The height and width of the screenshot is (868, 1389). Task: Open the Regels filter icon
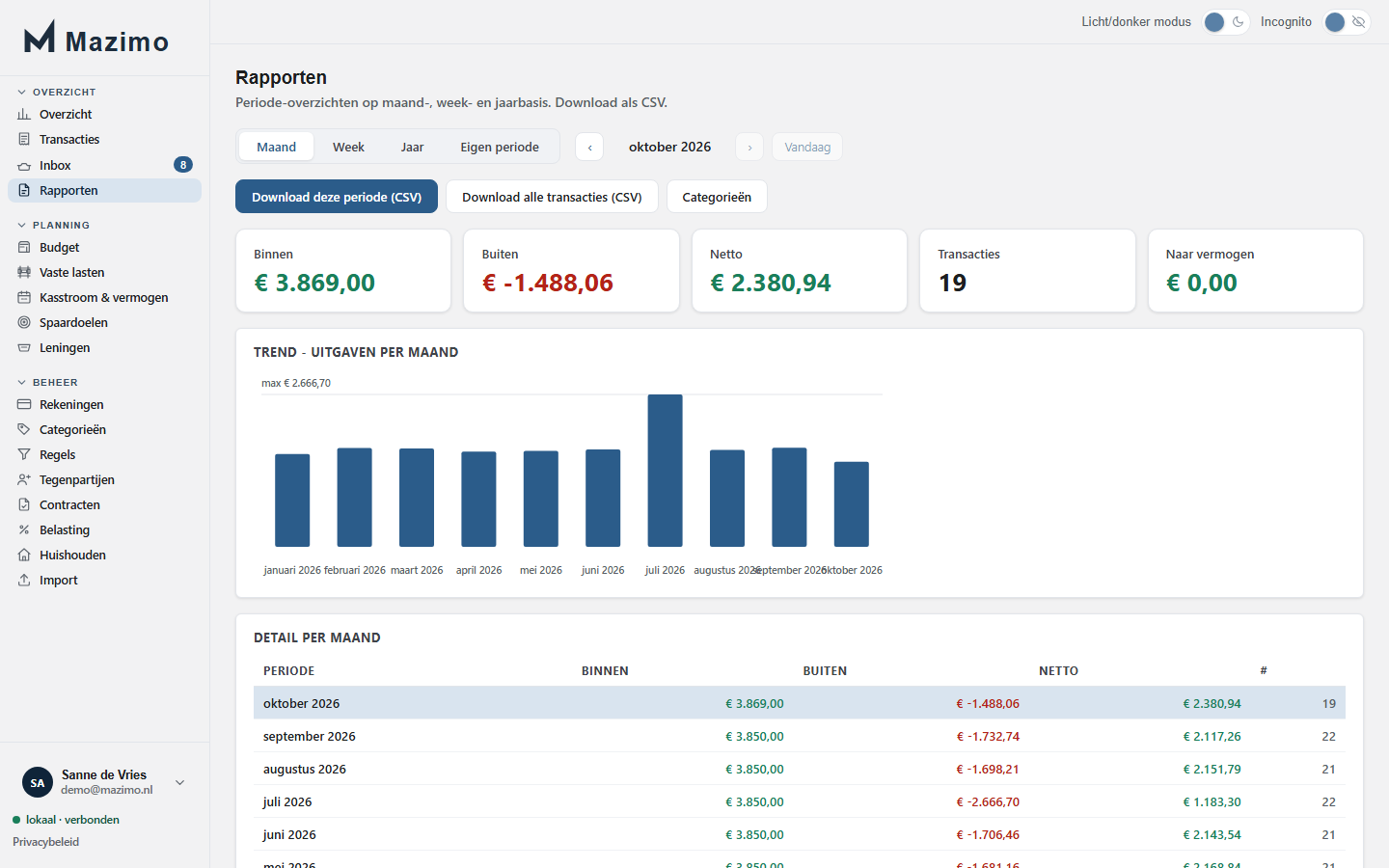[24, 455]
